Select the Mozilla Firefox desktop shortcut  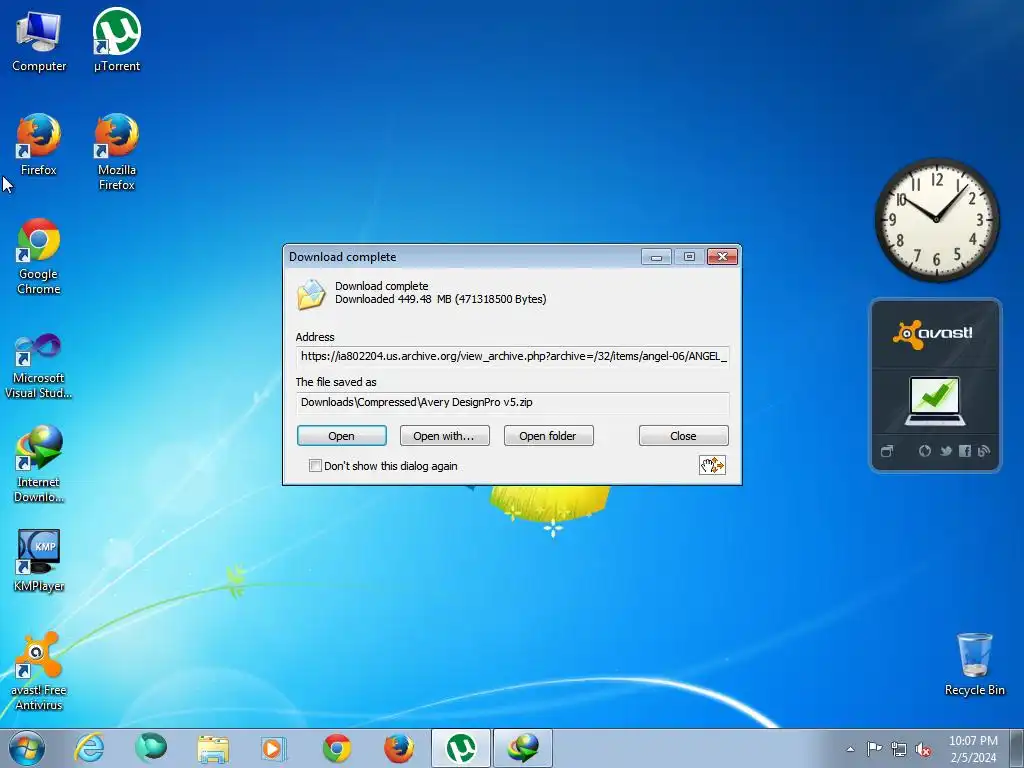[x=117, y=152]
